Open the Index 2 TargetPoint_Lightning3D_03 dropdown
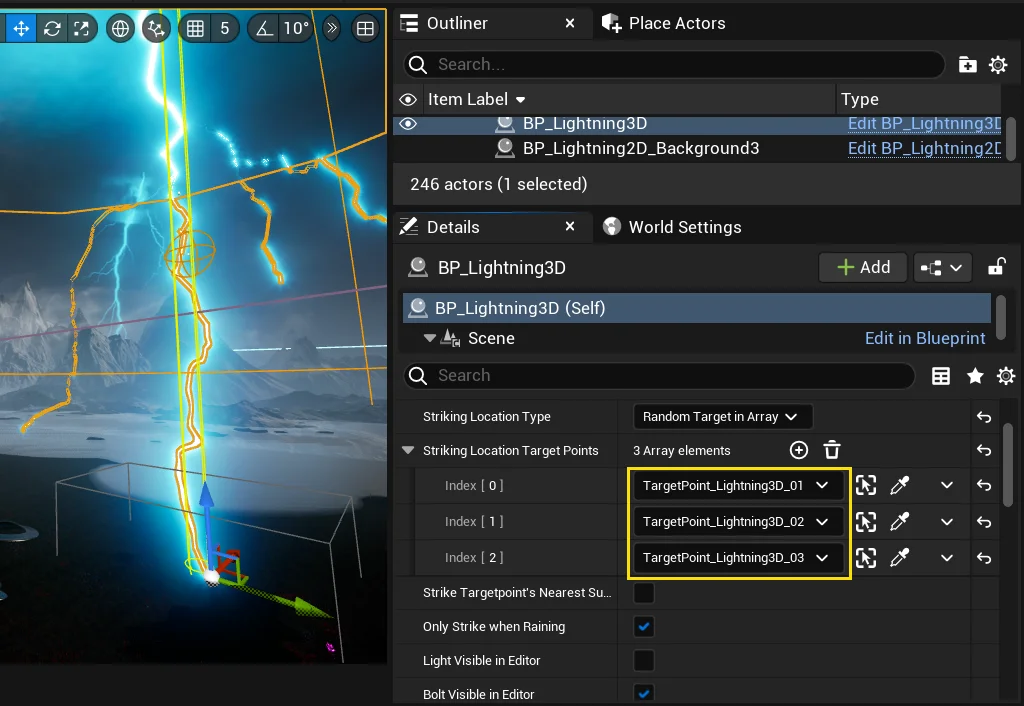 [x=736, y=558]
